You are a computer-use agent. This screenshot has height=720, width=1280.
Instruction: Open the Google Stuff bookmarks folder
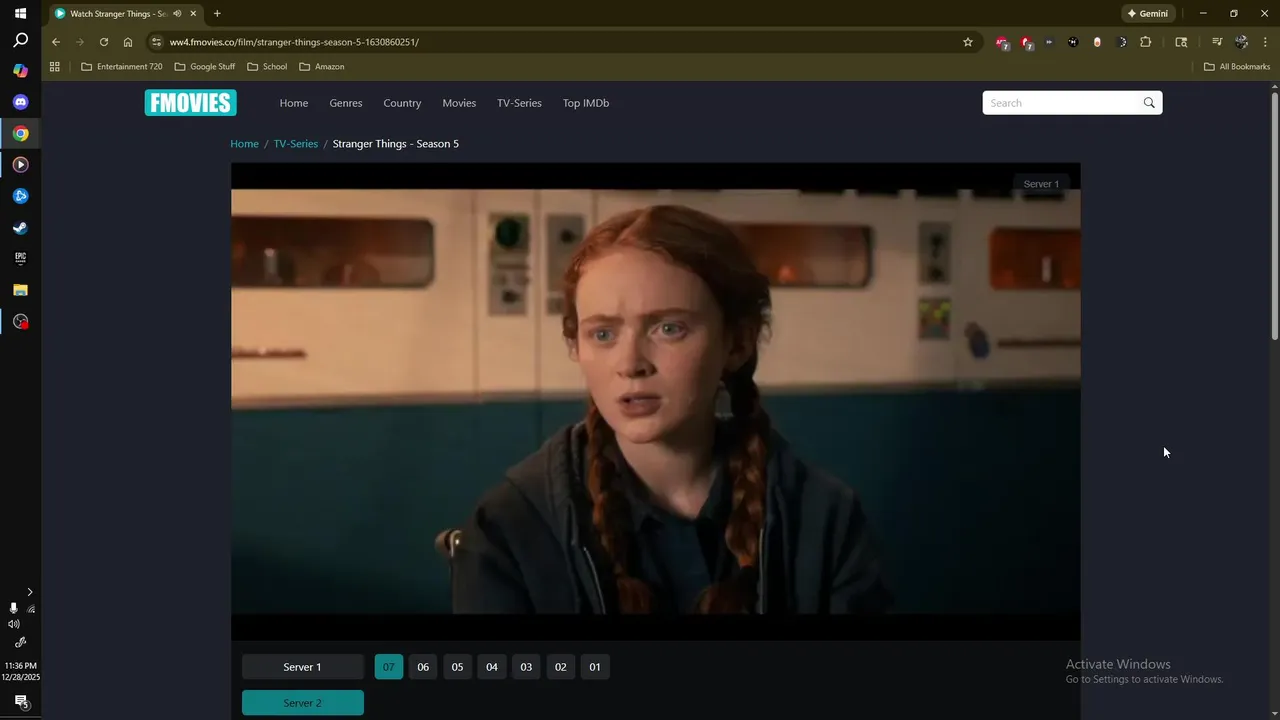click(x=205, y=67)
